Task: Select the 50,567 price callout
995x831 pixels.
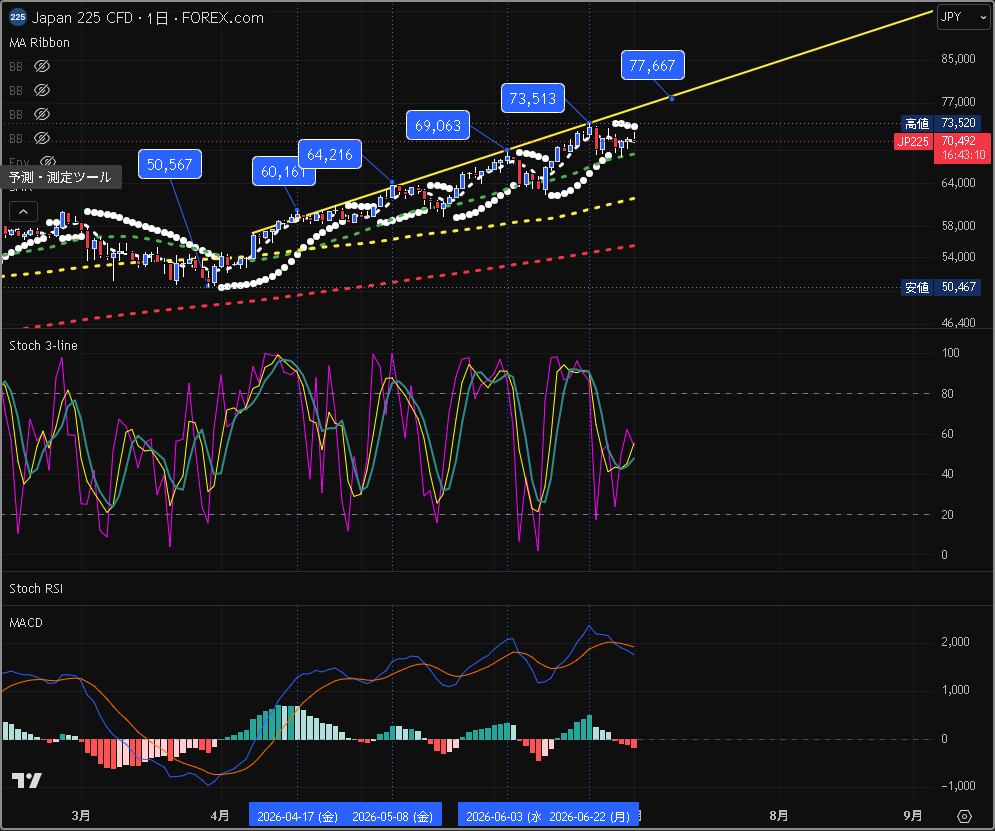Action: [169, 164]
